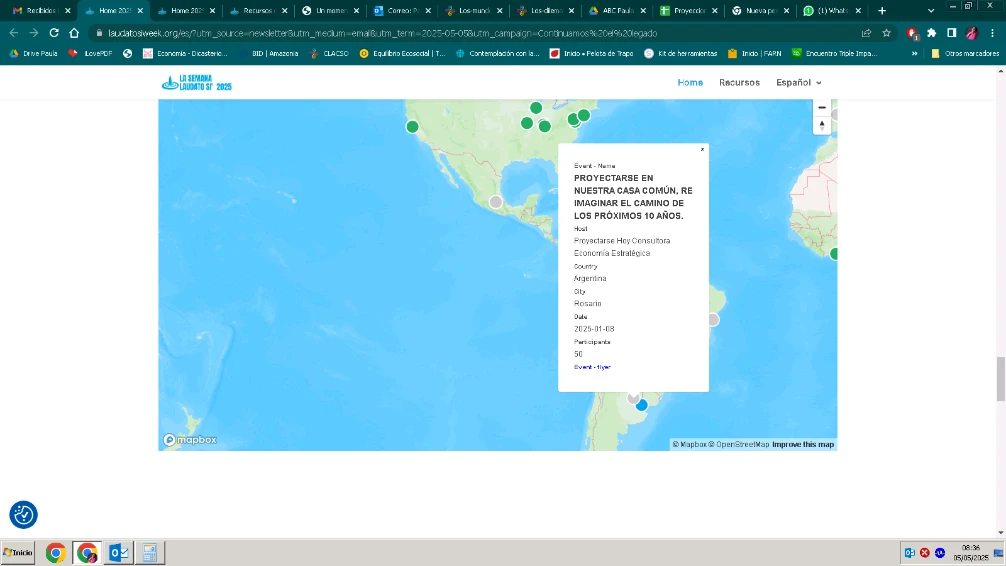The height and width of the screenshot is (566, 1006).
Task: Open Outlook from the Windows taskbar
Action: pos(118,553)
